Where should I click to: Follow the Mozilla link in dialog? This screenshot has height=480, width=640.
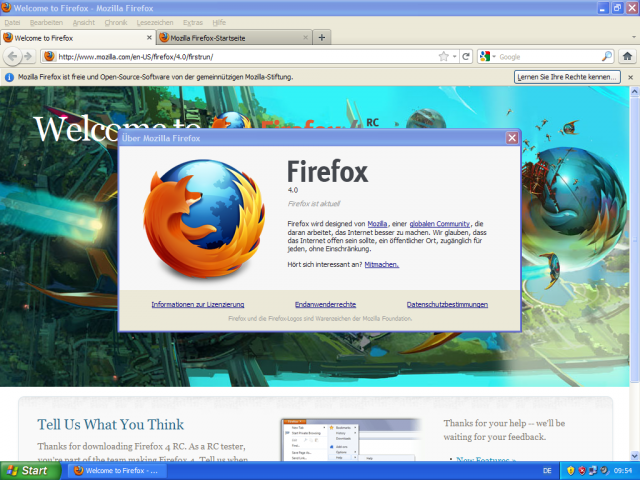coord(377,224)
